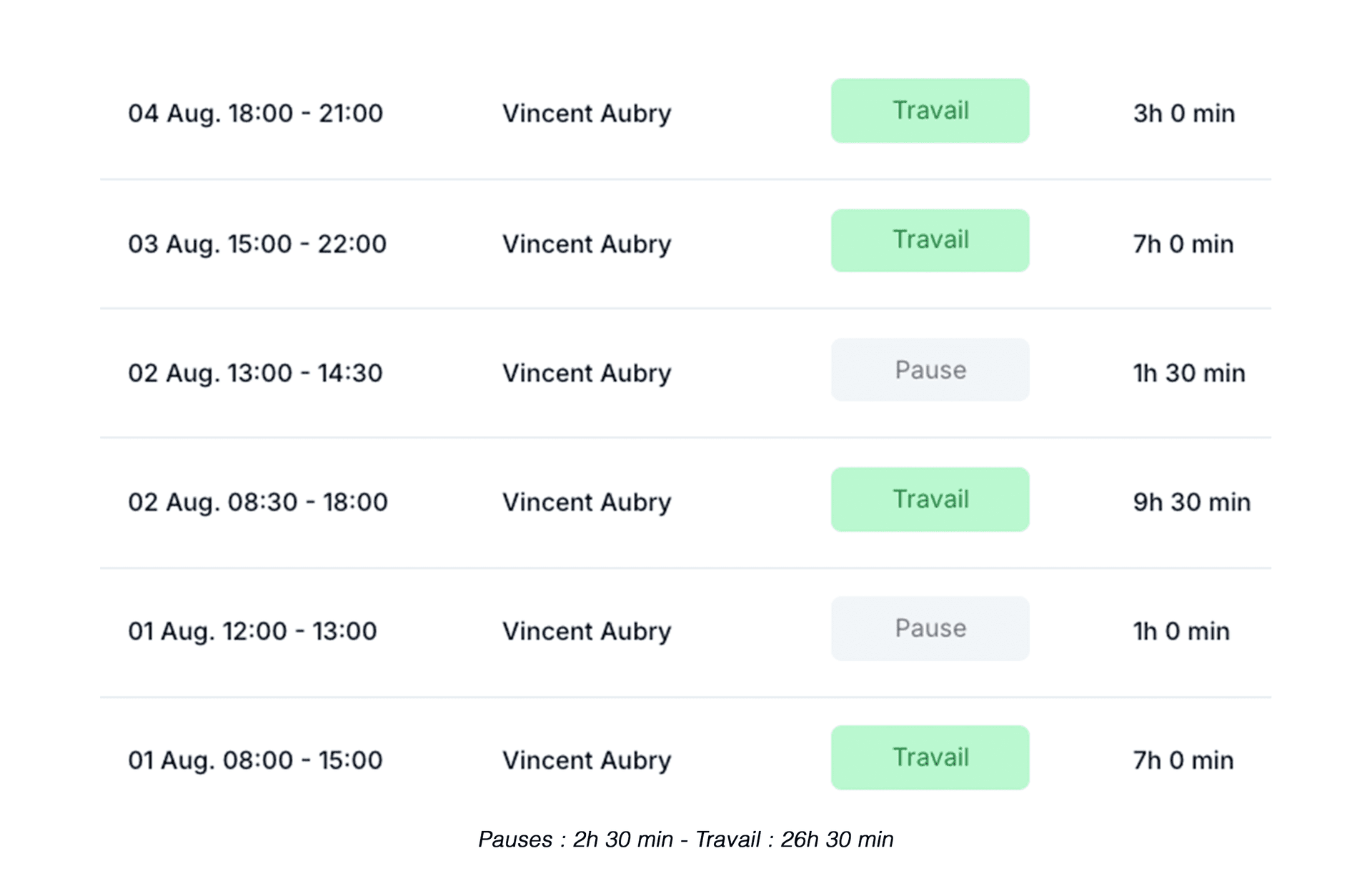This screenshot has width=1372, height=881.
Task: Click the Pause badge for 01 Aug. 12:00
Action: tap(930, 629)
